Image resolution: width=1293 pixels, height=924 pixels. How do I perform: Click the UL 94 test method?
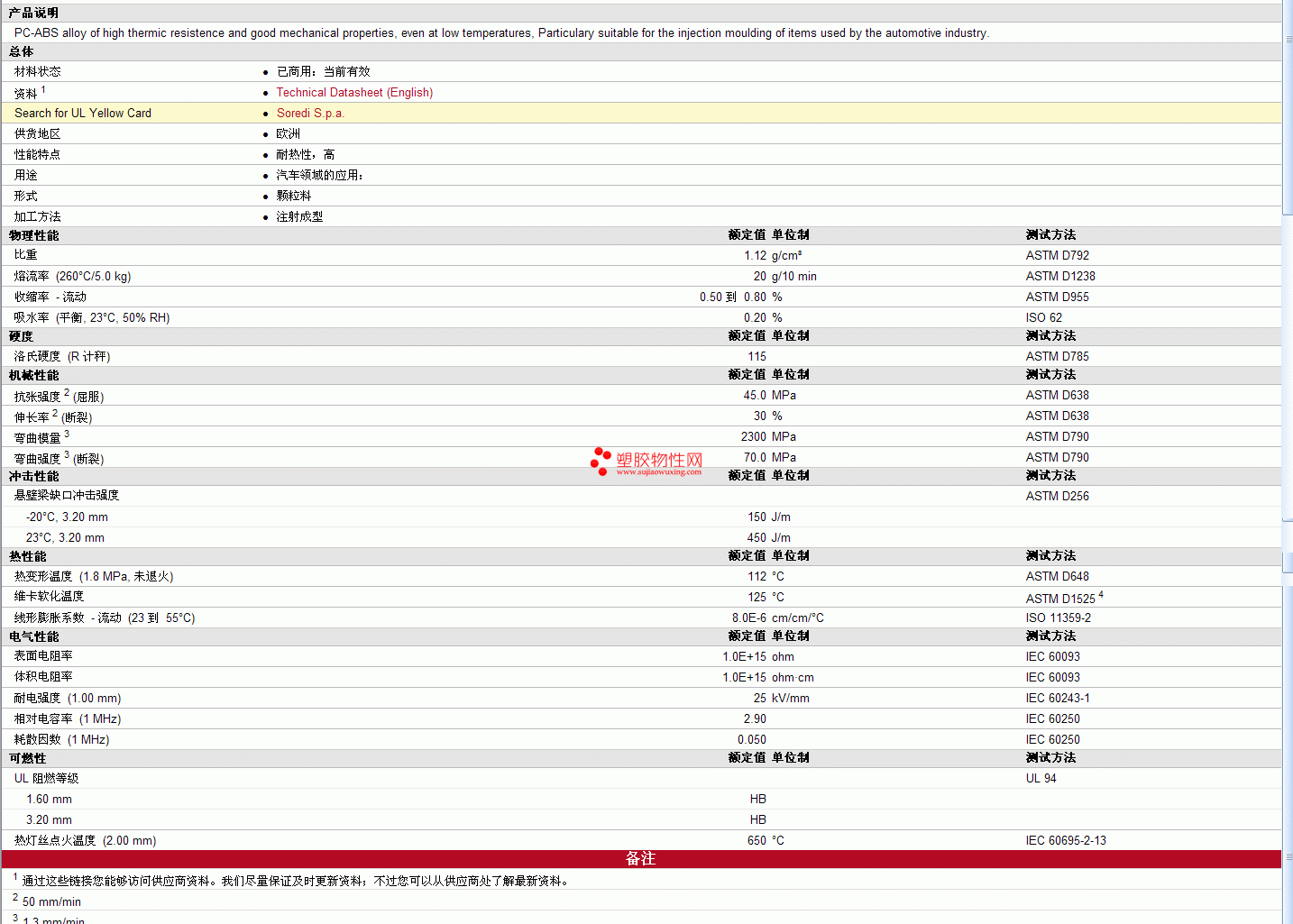pyautogui.click(x=1041, y=778)
